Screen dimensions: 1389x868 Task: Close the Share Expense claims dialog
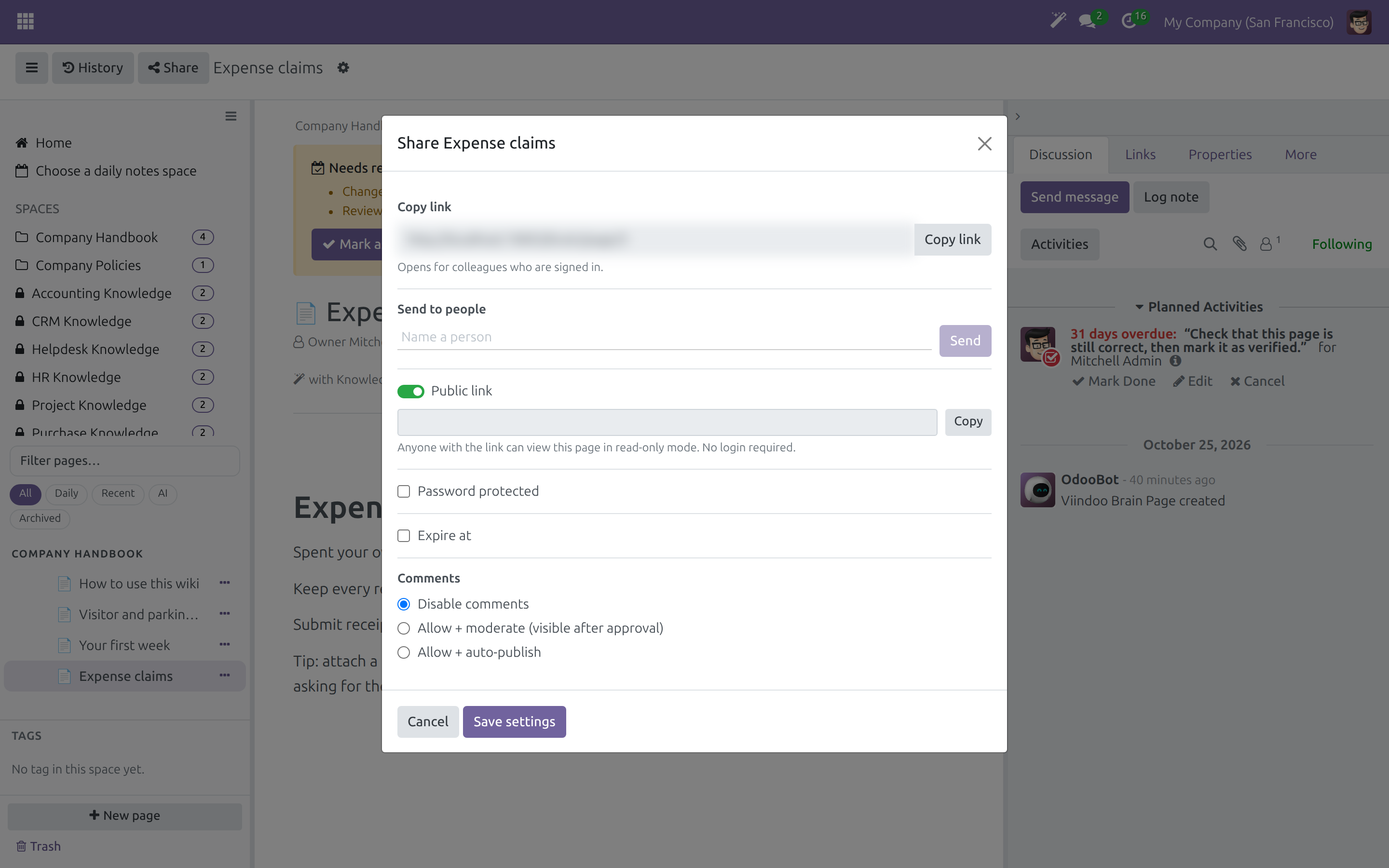[984, 144]
